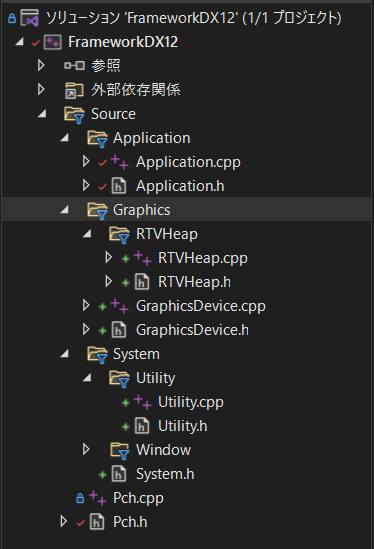Image resolution: width=374 pixels, height=549 pixels.
Task: Collapse the Graphics folder
Action: (64, 210)
